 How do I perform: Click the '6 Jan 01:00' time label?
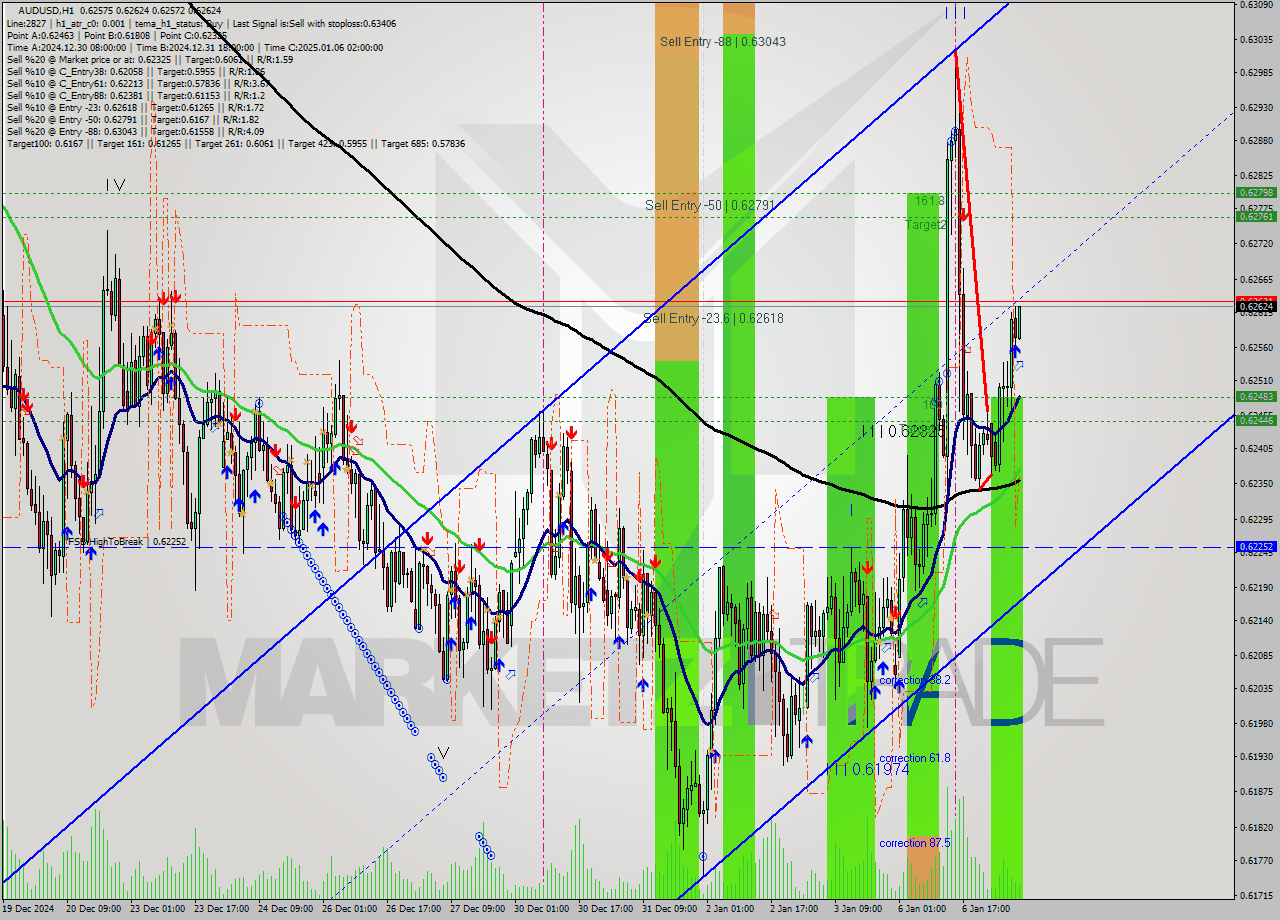(x=922, y=909)
